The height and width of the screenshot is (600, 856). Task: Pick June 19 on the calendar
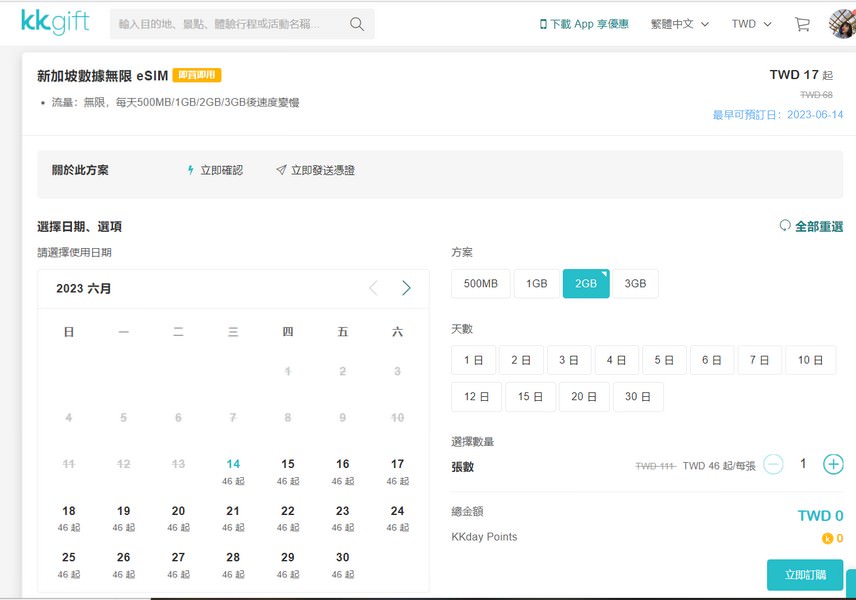(x=123, y=519)
